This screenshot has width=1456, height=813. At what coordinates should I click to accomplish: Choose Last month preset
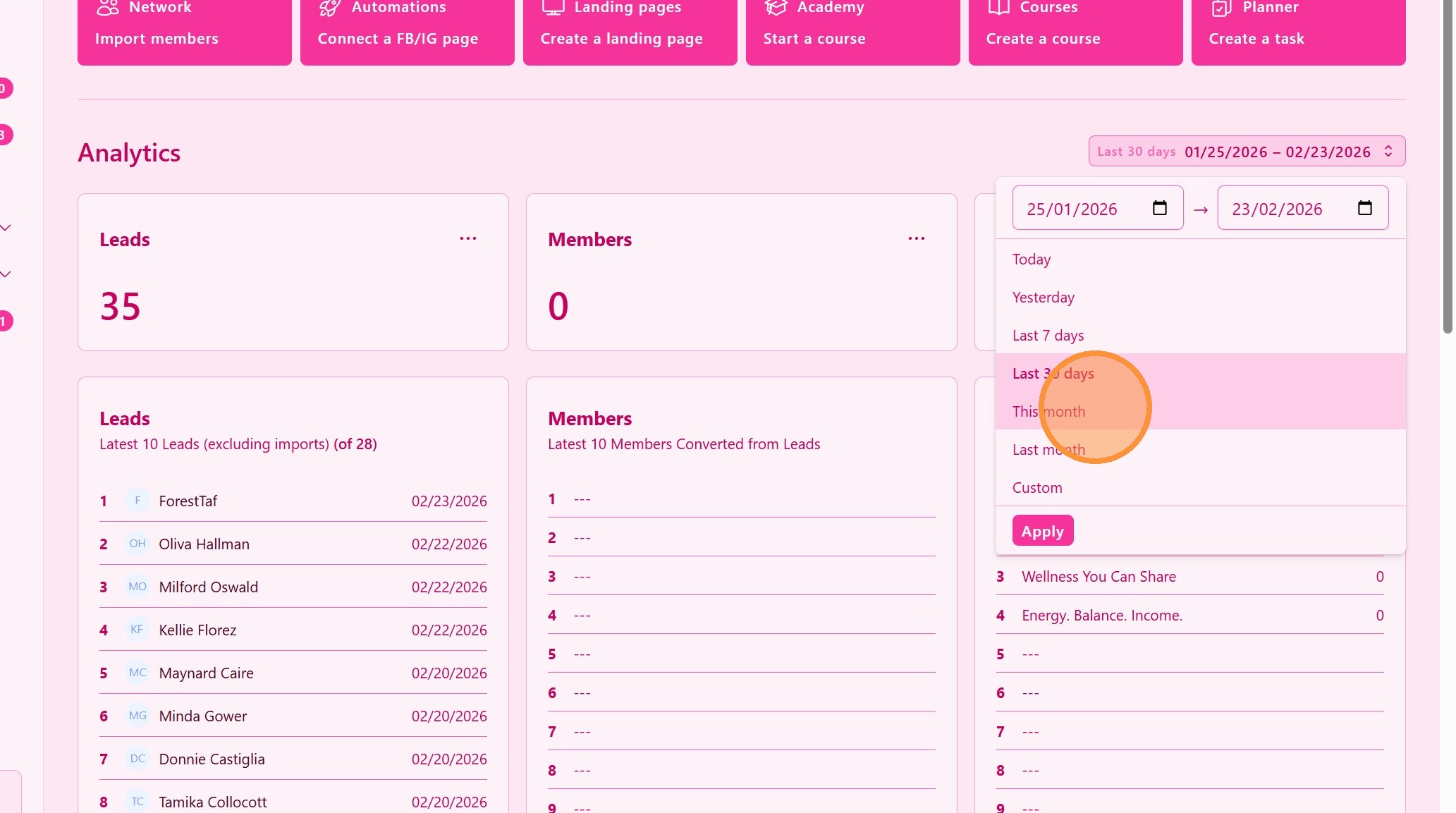tap(1048, 450)
